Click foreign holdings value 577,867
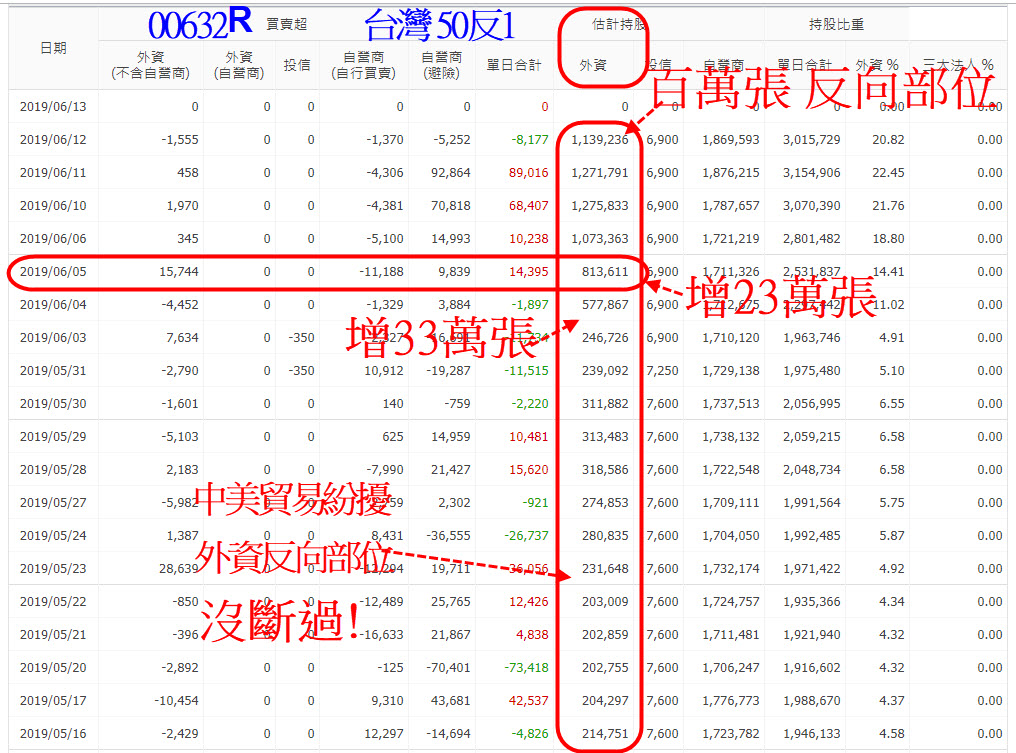Screen dimensions: 1016x753 click(605, 305)
